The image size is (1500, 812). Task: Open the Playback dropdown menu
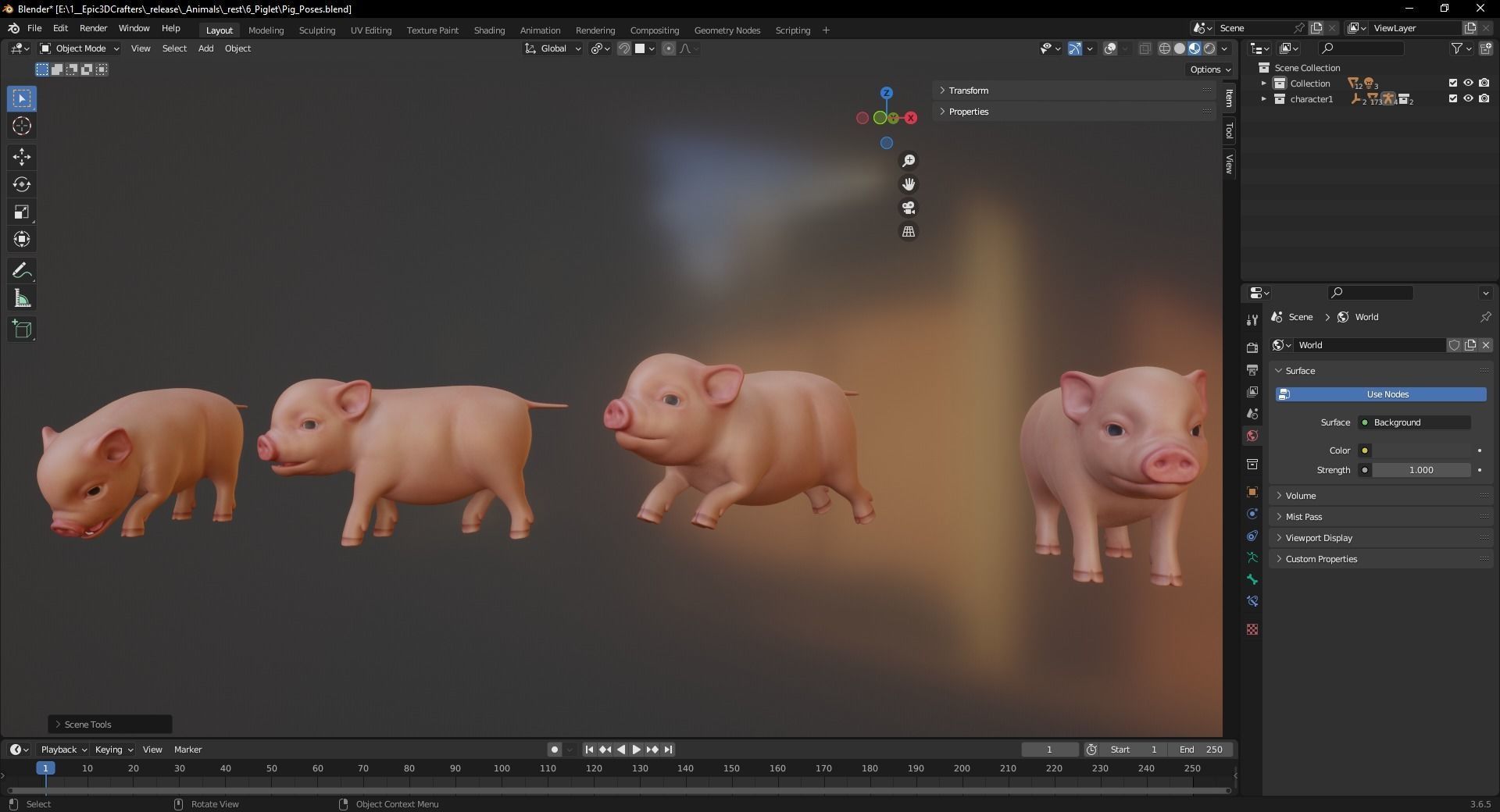tap(63, 750)
